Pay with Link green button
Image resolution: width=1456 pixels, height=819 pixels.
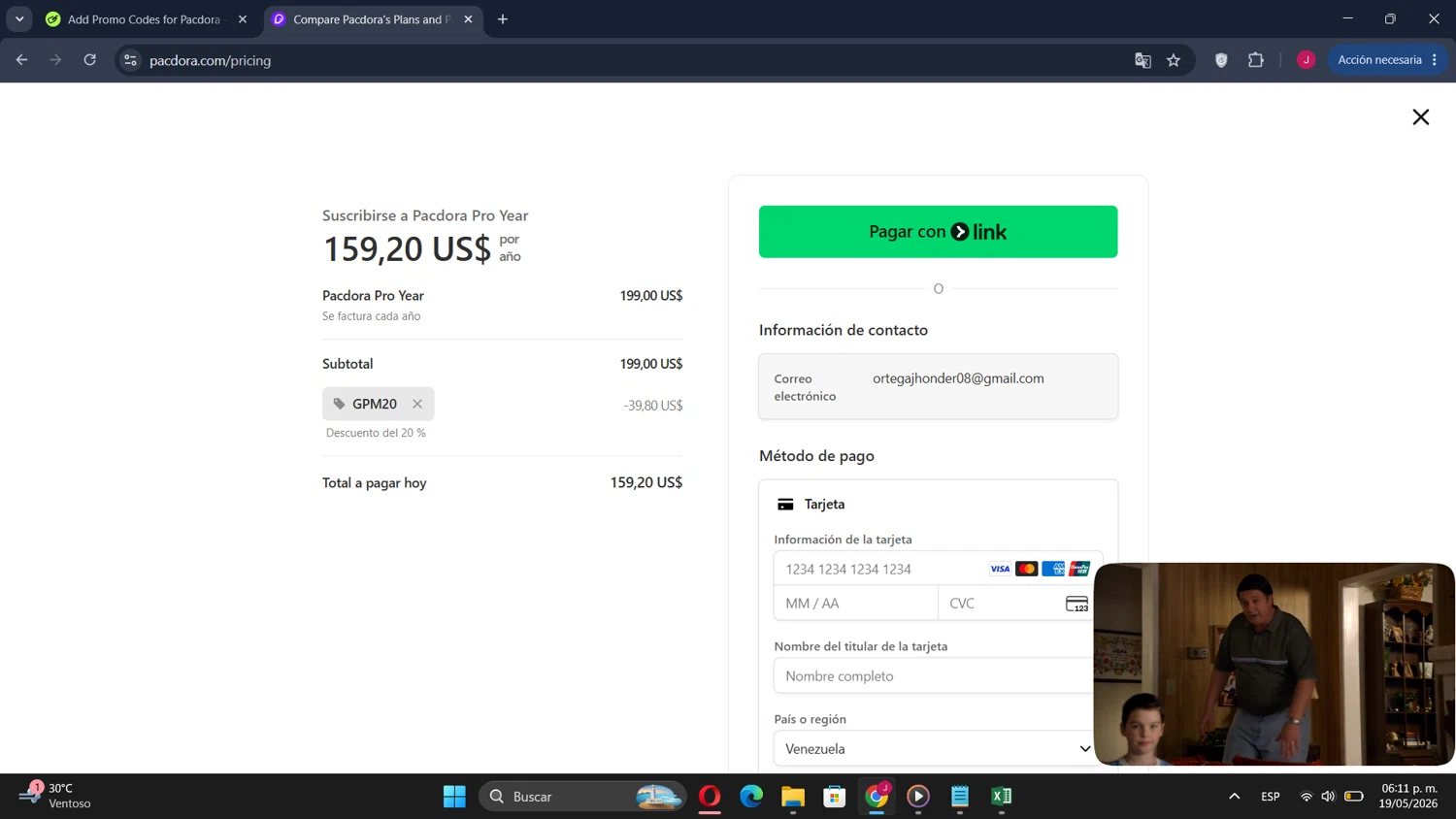(x=938, y=232)
